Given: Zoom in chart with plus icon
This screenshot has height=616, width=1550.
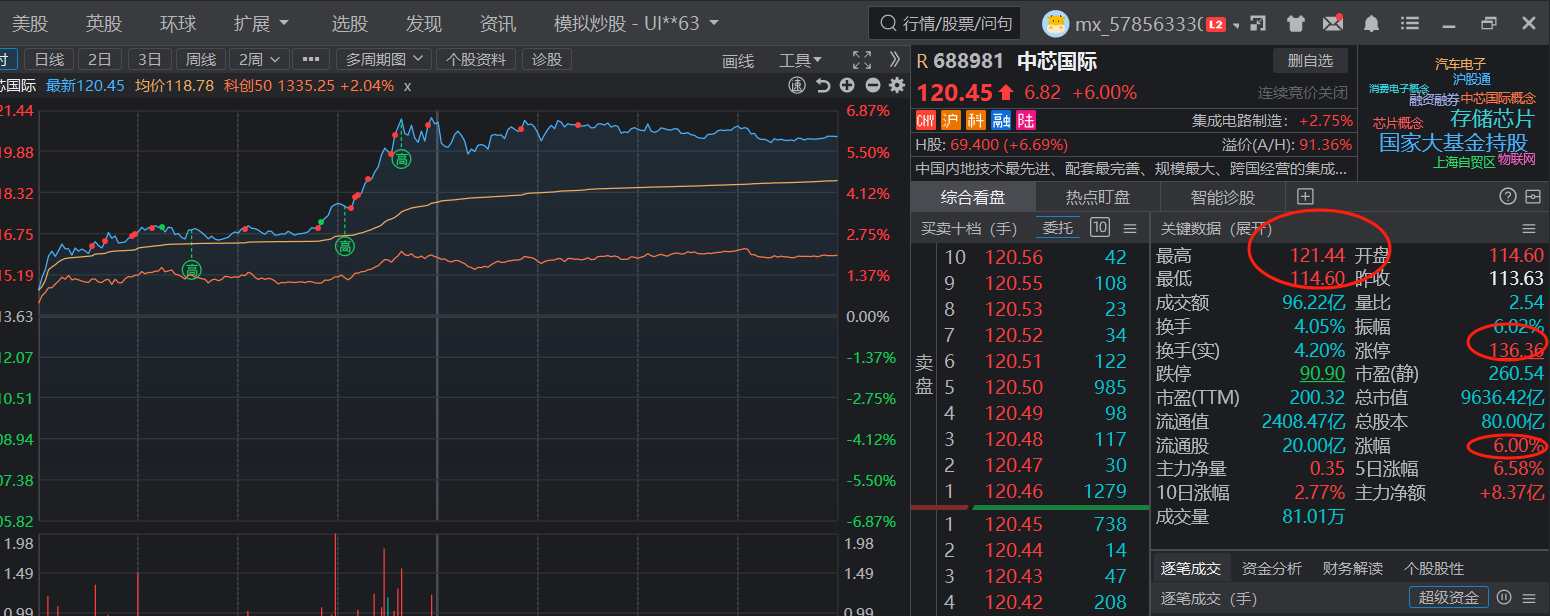Looking at the screenshot, I should pos(847,86).
